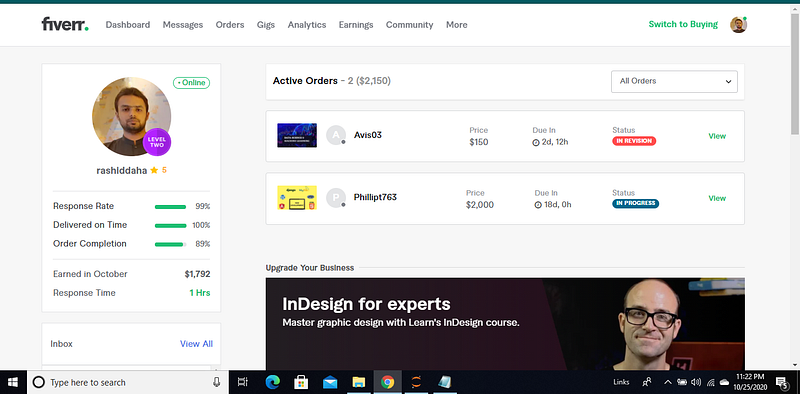The width and height of the screenshot is (800, 394).
Task: Click the Cortana circle icon in search box
Action: pos(38,382)
